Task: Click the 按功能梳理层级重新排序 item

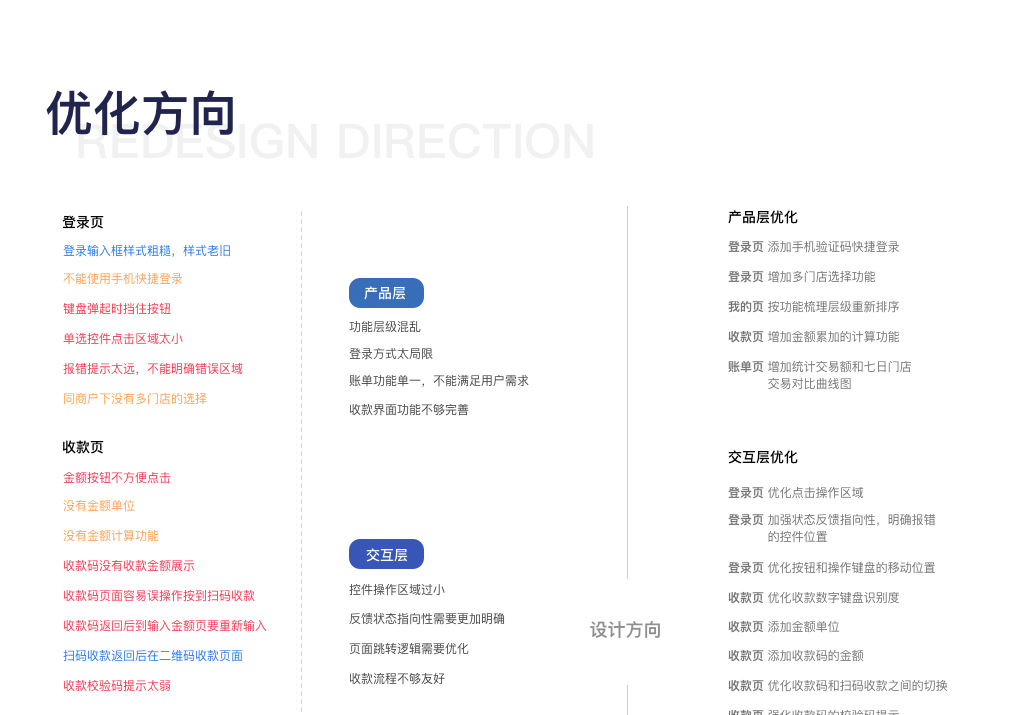Action: click(833, 307)
